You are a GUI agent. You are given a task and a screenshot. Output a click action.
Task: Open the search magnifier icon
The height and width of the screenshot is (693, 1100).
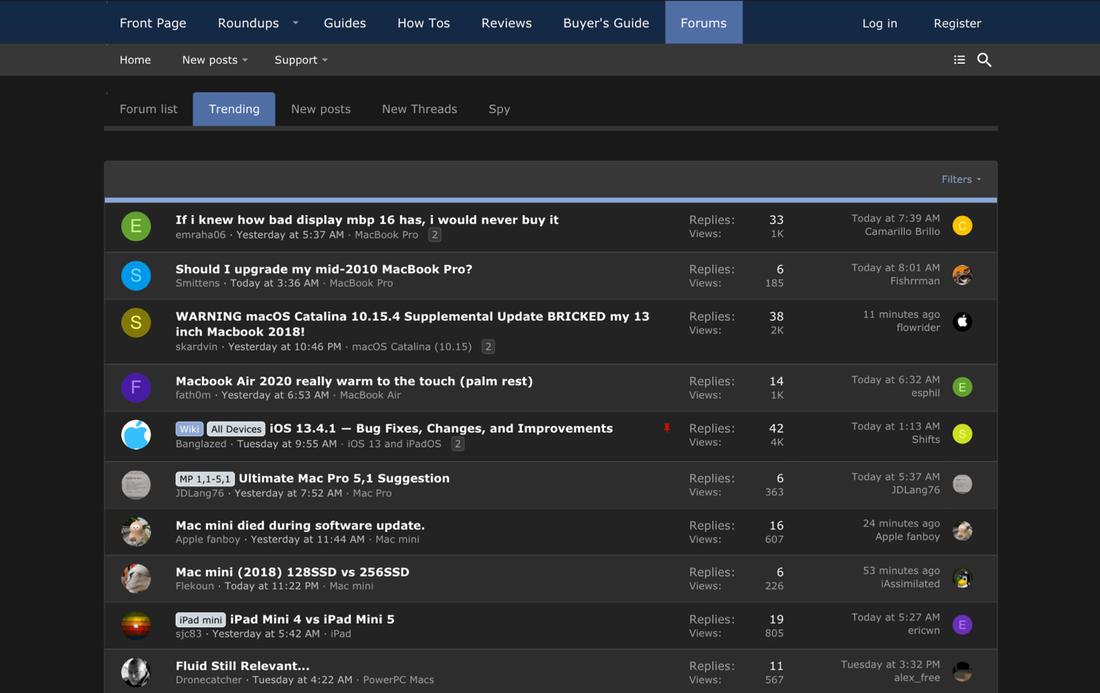[984, 60]
